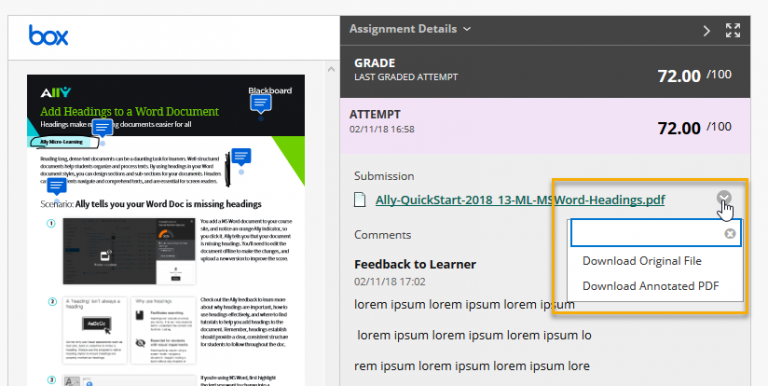The image size is (768, 386).
Task: Select the 72.00 attempt row
Action: click(545, 126)
